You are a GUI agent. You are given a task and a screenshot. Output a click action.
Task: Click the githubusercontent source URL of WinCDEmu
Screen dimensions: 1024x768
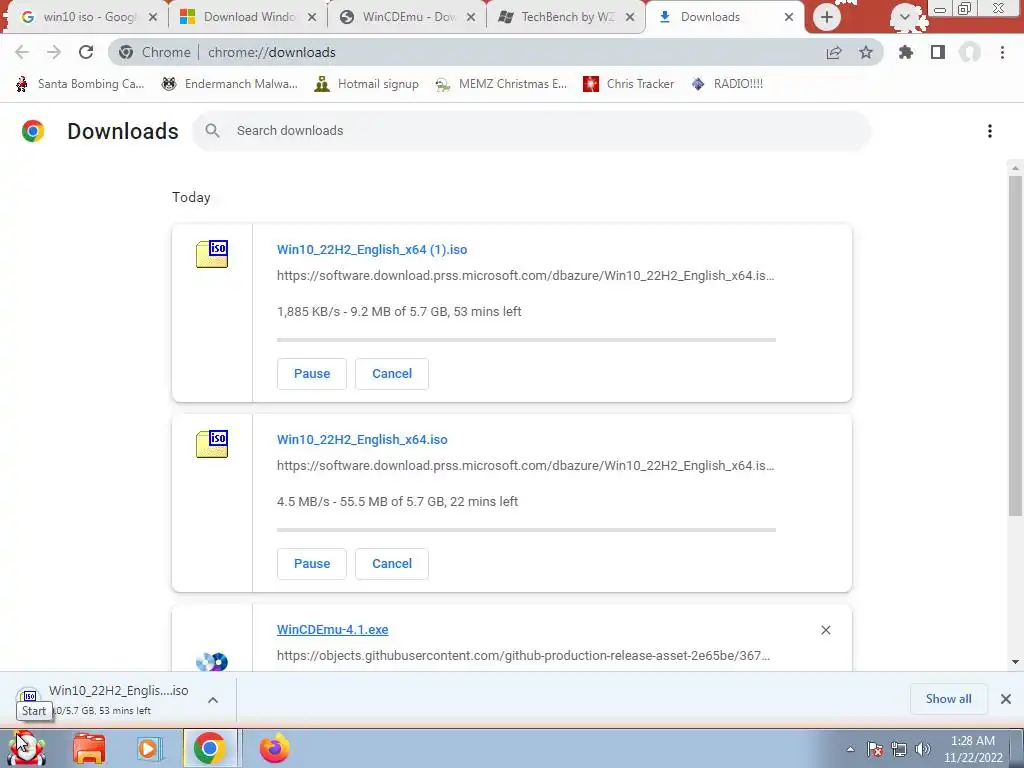point(523,656)
